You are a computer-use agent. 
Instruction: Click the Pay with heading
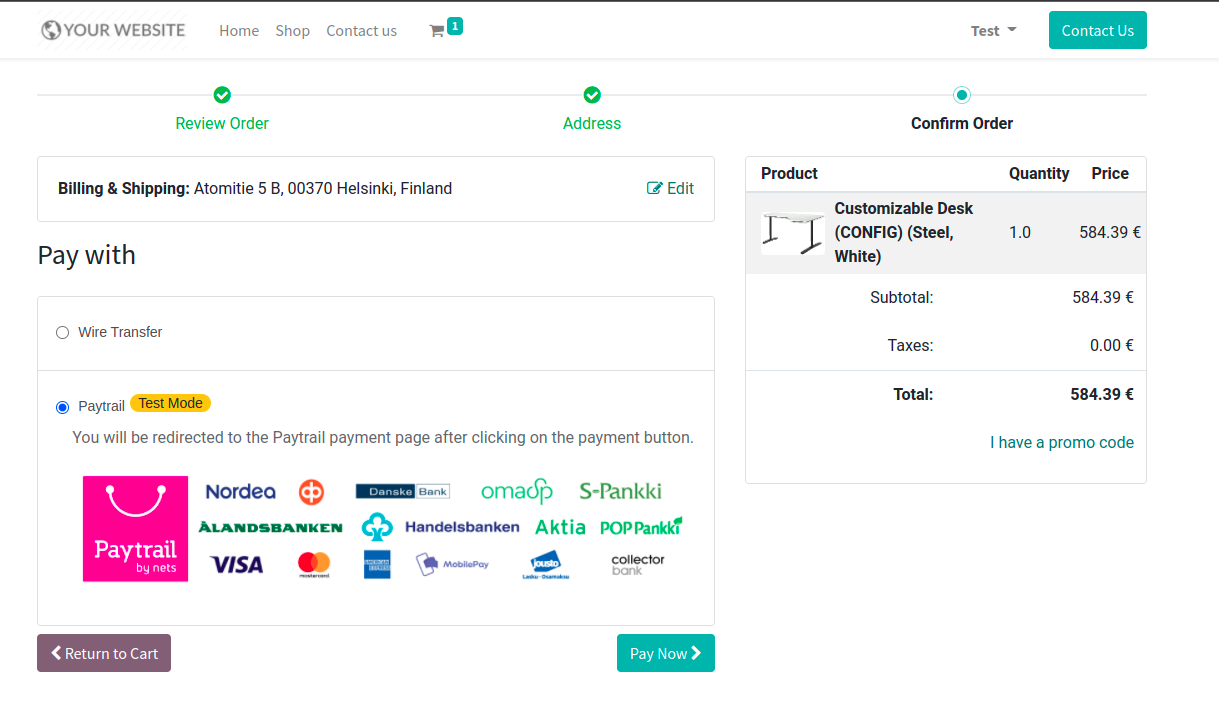(x=87, y=255)
